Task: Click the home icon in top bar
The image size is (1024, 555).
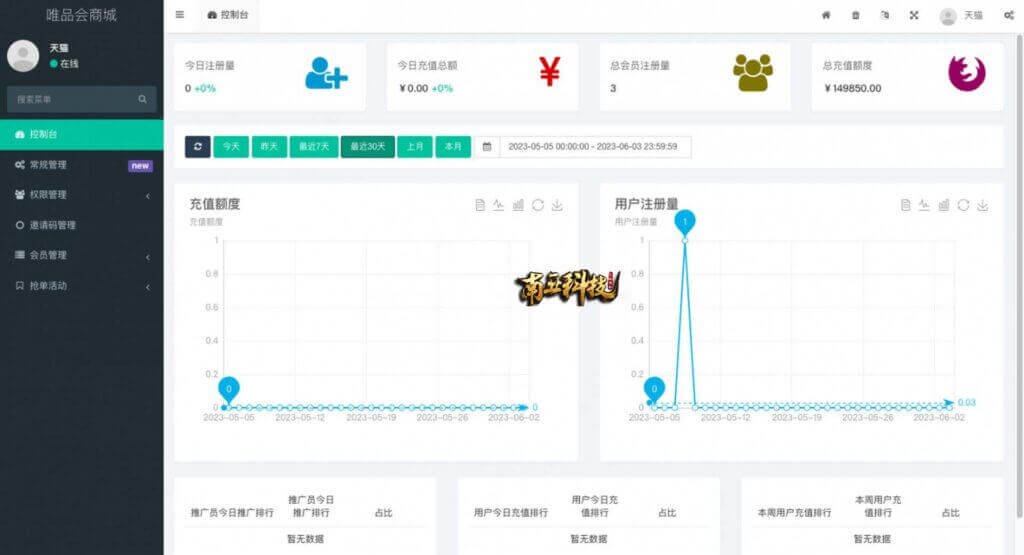Action: click(826, 15)
